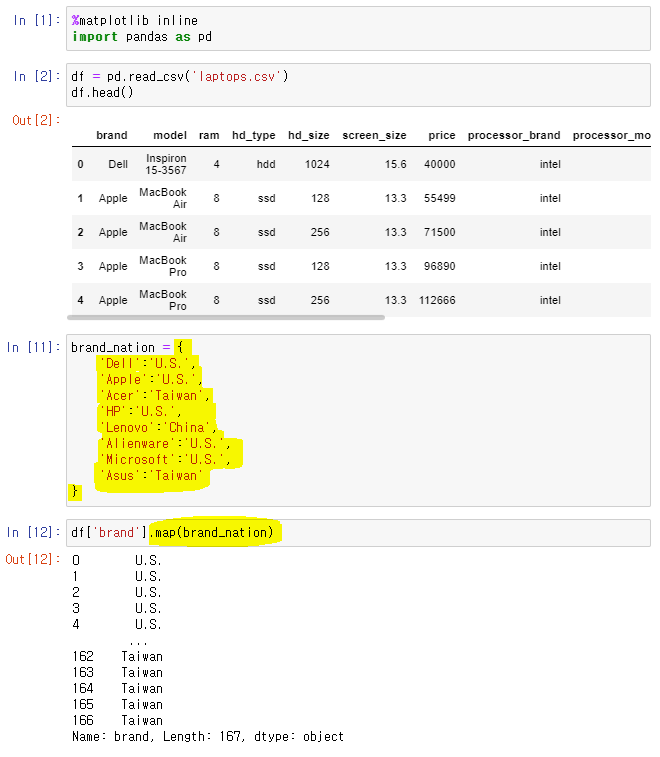Click the In [2] prompt label

(37, 76)
